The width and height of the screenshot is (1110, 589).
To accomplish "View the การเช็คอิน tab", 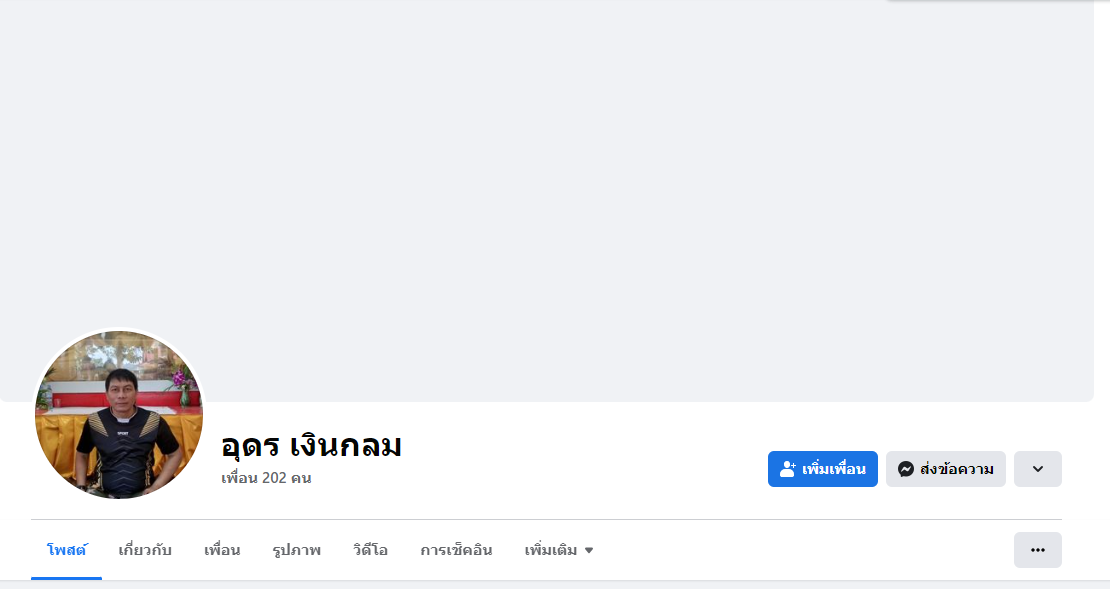I will 456,550.
